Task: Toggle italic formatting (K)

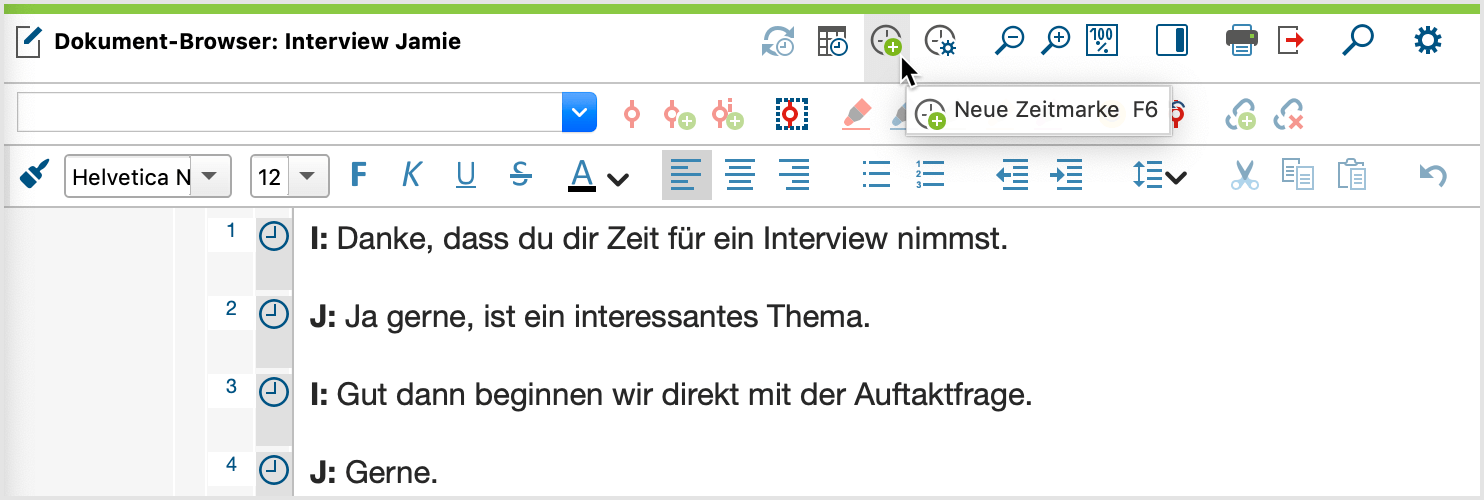Action: pyautogui.click(x=411, y=176)
